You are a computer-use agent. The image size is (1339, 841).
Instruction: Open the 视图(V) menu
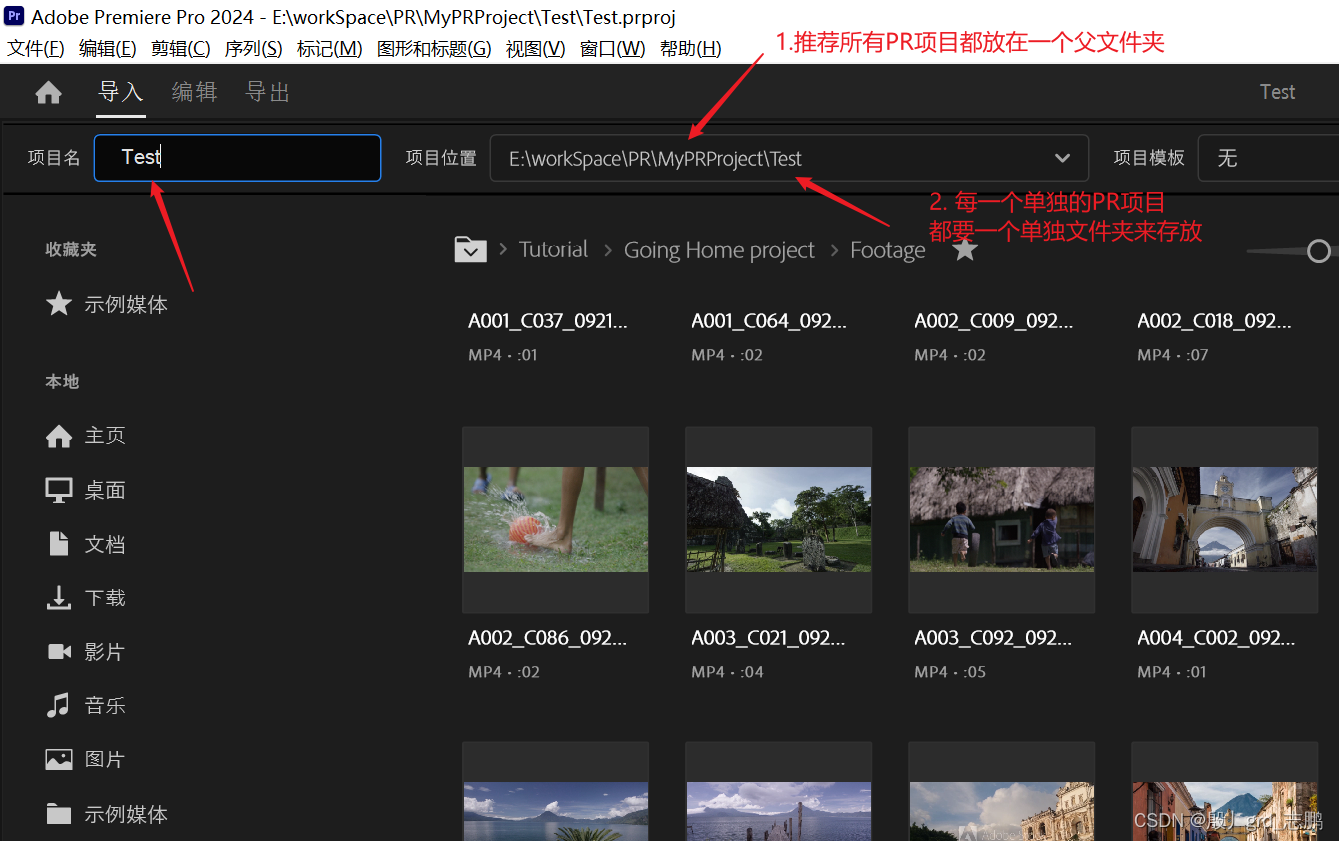[x=536, y=49]
